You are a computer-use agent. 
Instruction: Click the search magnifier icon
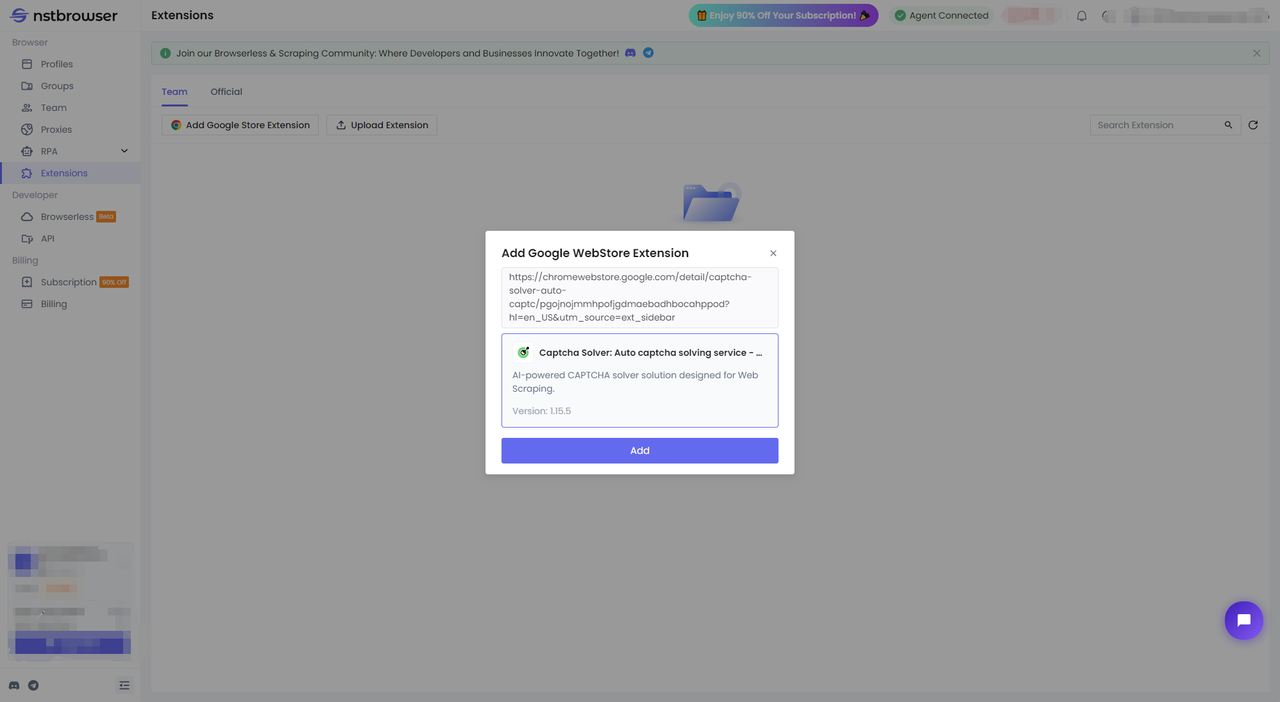1229,125
